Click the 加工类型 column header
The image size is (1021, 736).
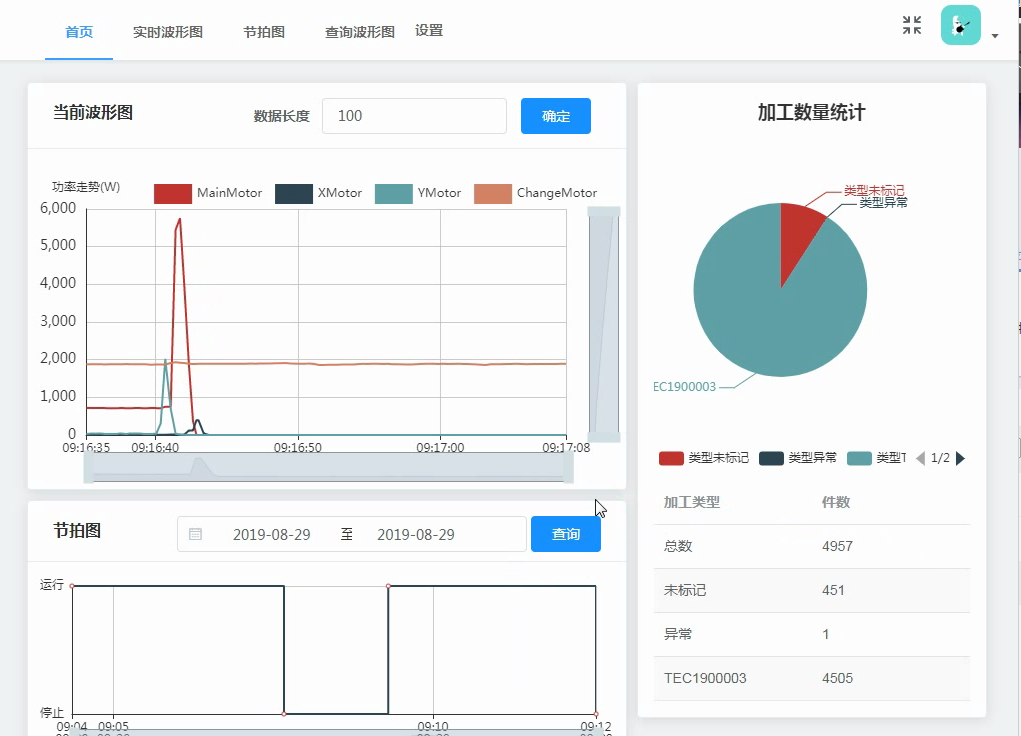coord(692,502)
